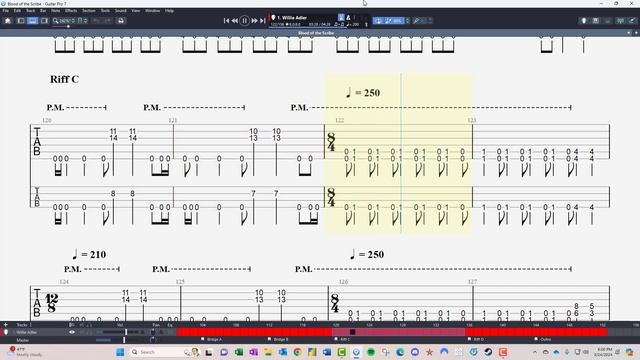Screen dimensions: 640x360
Task: Click the current bar block in track timeline
Action: pyautogui.click(x=353, y=332)
